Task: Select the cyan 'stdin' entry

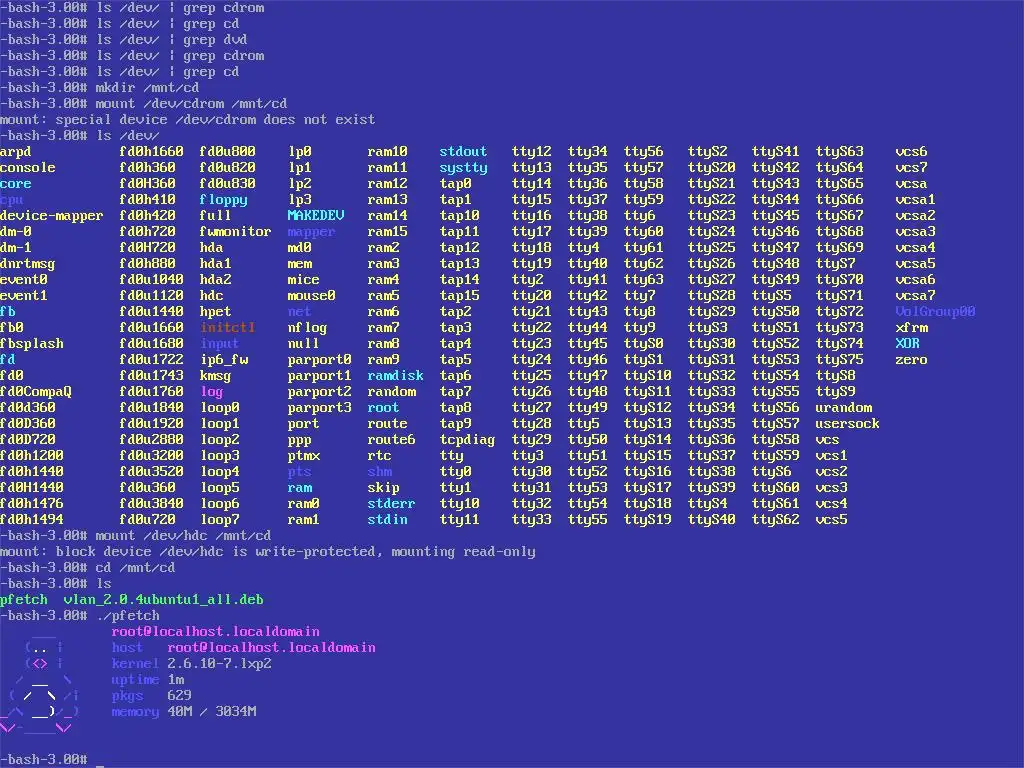Action: [387, 520]
